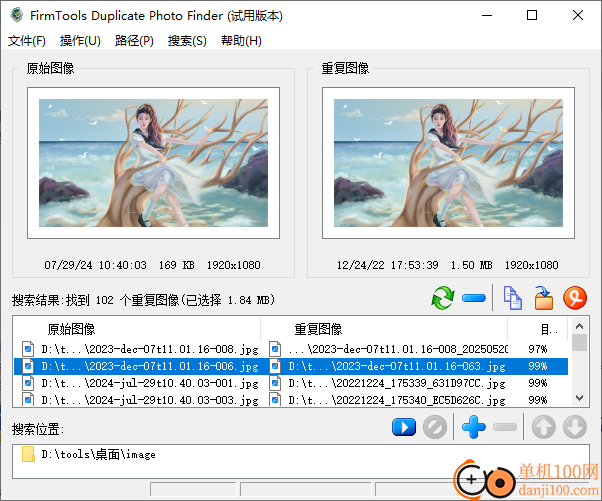Click the green refresh results icon
This screenshot has height=501, width=602.
pyautogui.click(x=443, y=298)
